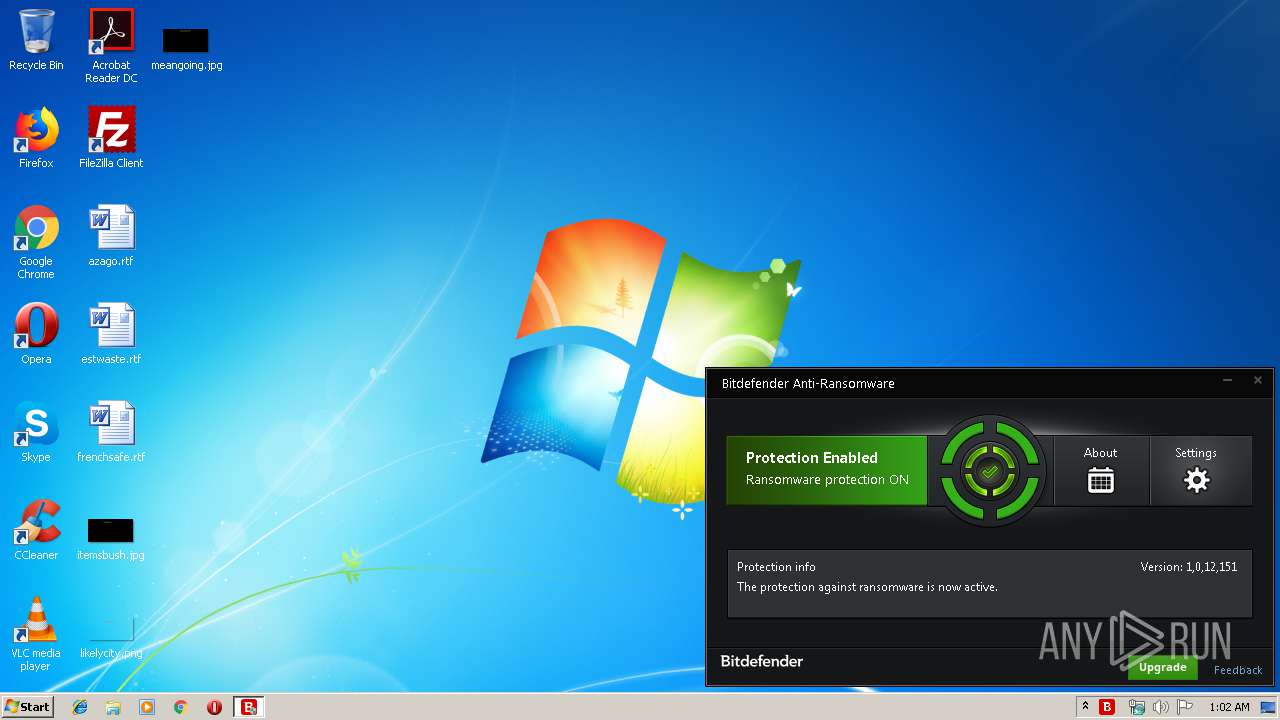Open the media player taskbar icon
This screenshot has width=1280, height=720.
(147, 707)
